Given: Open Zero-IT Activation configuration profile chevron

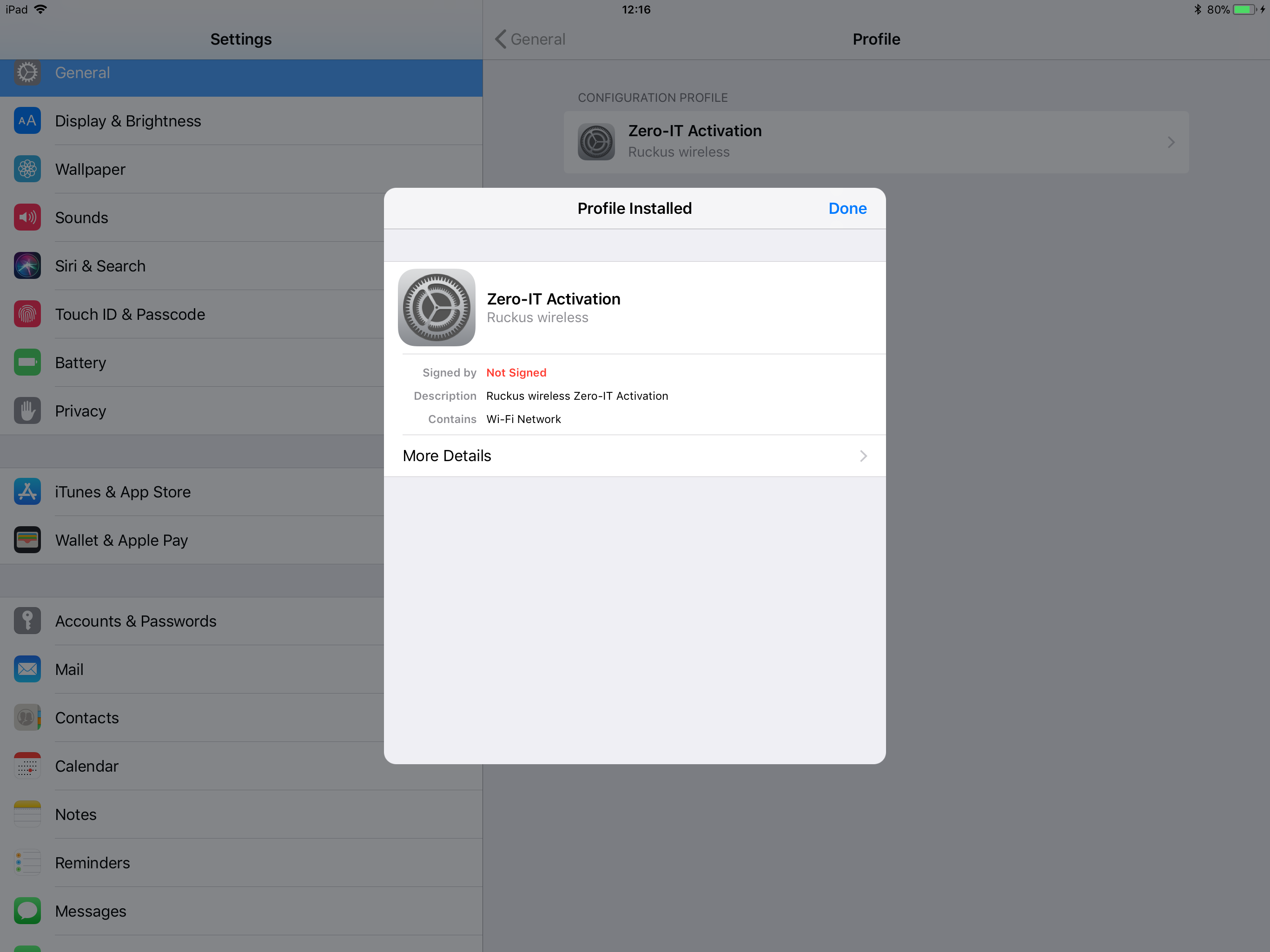Looking at the screenshot, I should (1170, 142).
